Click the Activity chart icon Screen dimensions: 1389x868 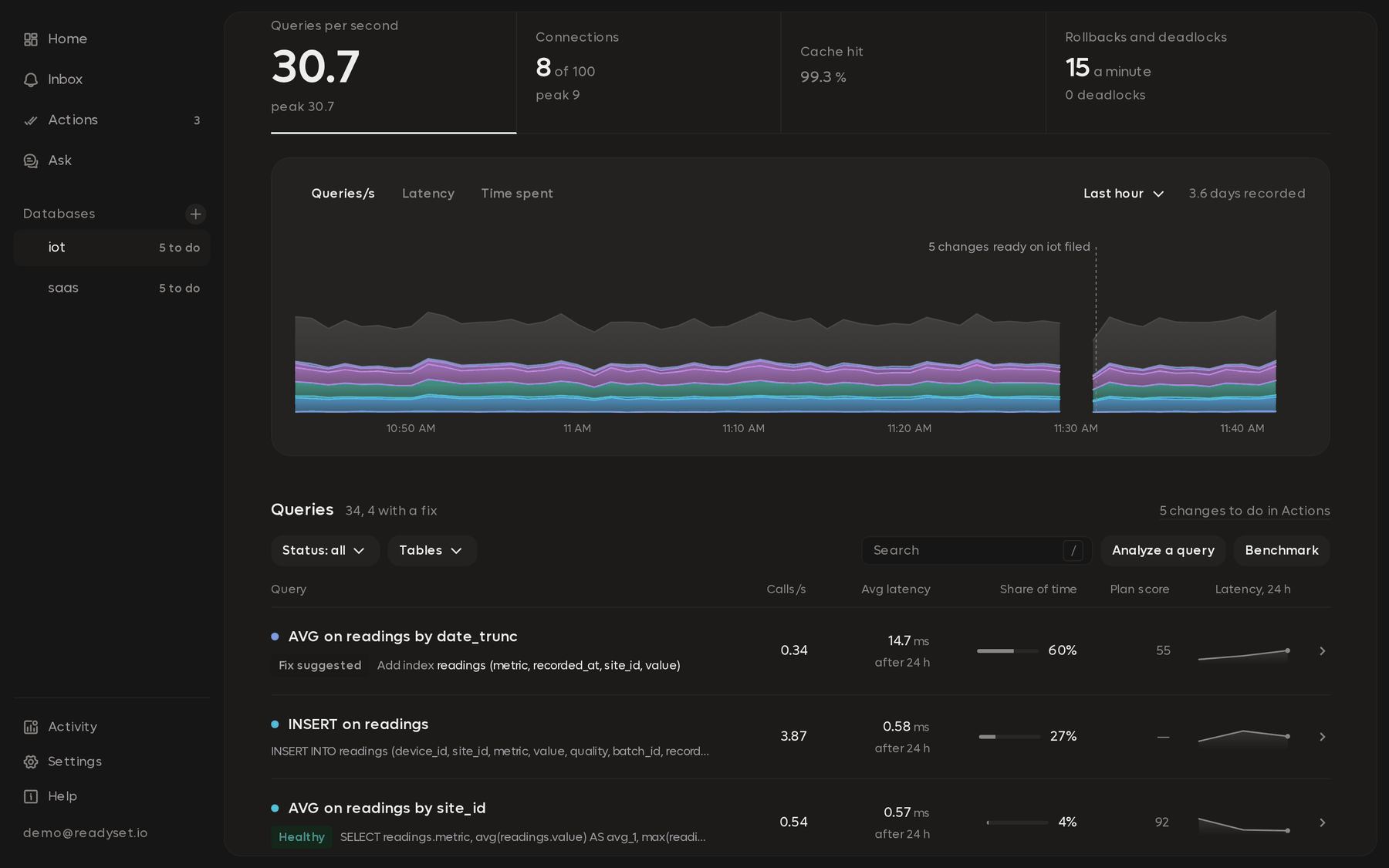[x=31, y=727]
